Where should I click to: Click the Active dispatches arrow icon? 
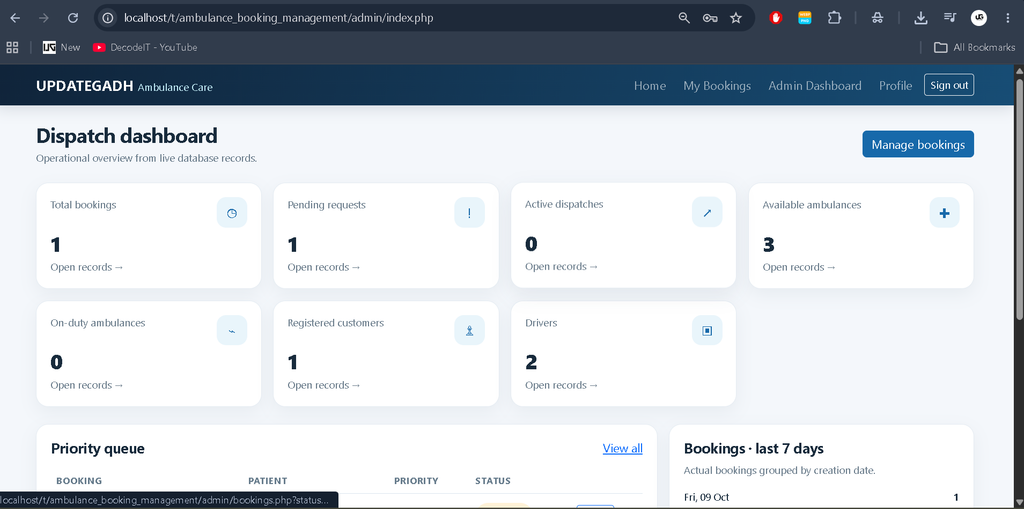(707, 212)
